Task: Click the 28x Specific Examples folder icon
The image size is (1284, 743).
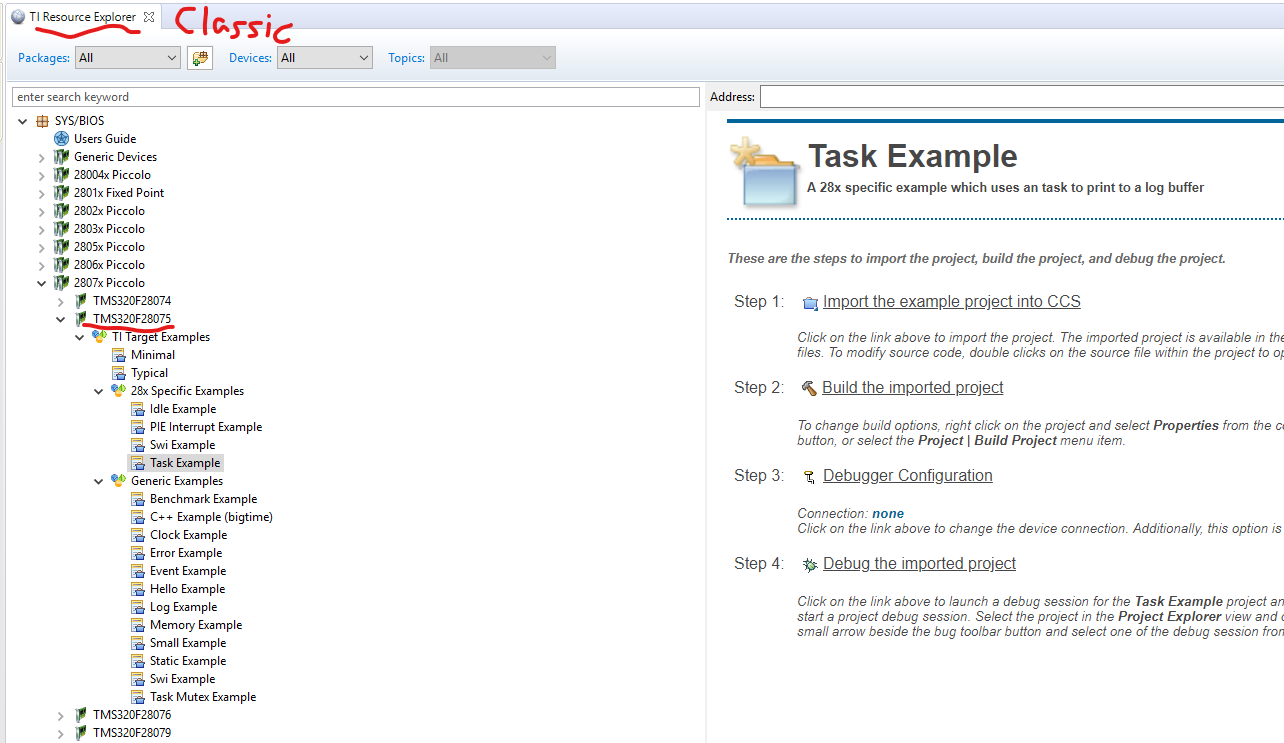Action: coord(119,391)
